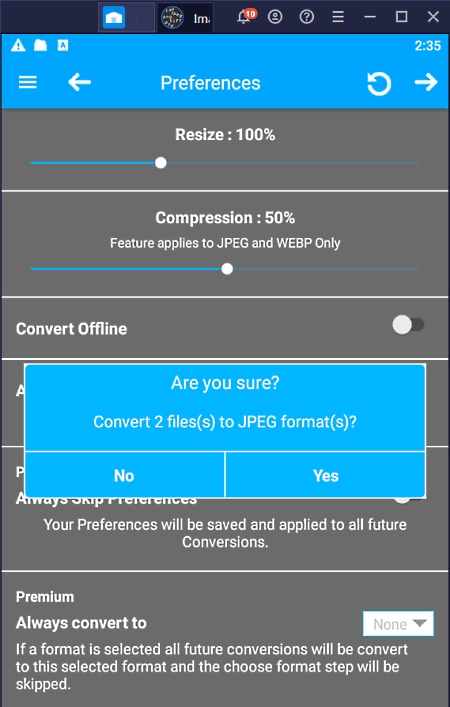This screenshot has height=707, width=450.
Task: Open BlueStacks home tab icon
Action: pos(114,18)
